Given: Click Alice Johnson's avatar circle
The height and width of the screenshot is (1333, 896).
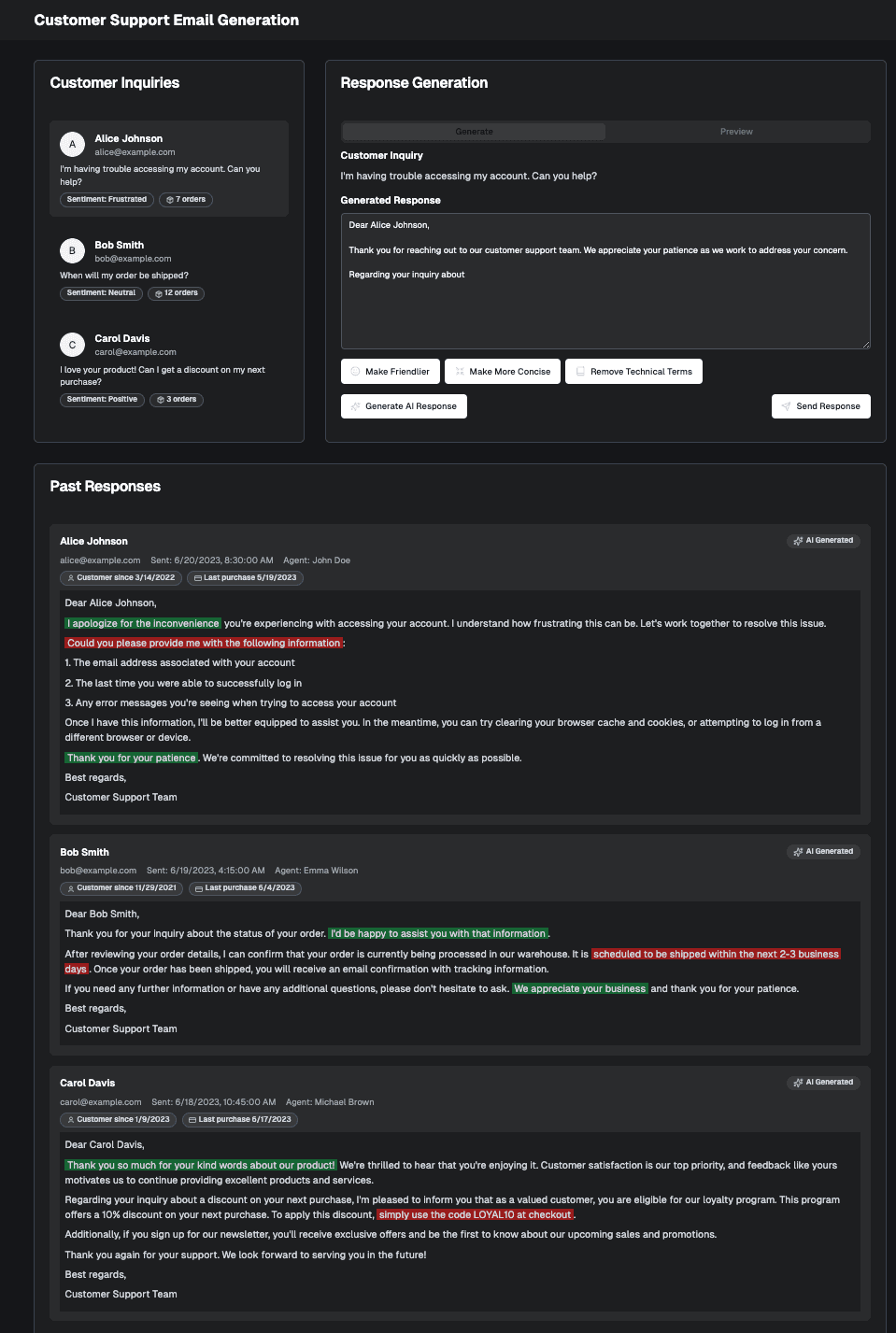Looking at the screenshot, I should pyautogui.click(x=71, y=144).
